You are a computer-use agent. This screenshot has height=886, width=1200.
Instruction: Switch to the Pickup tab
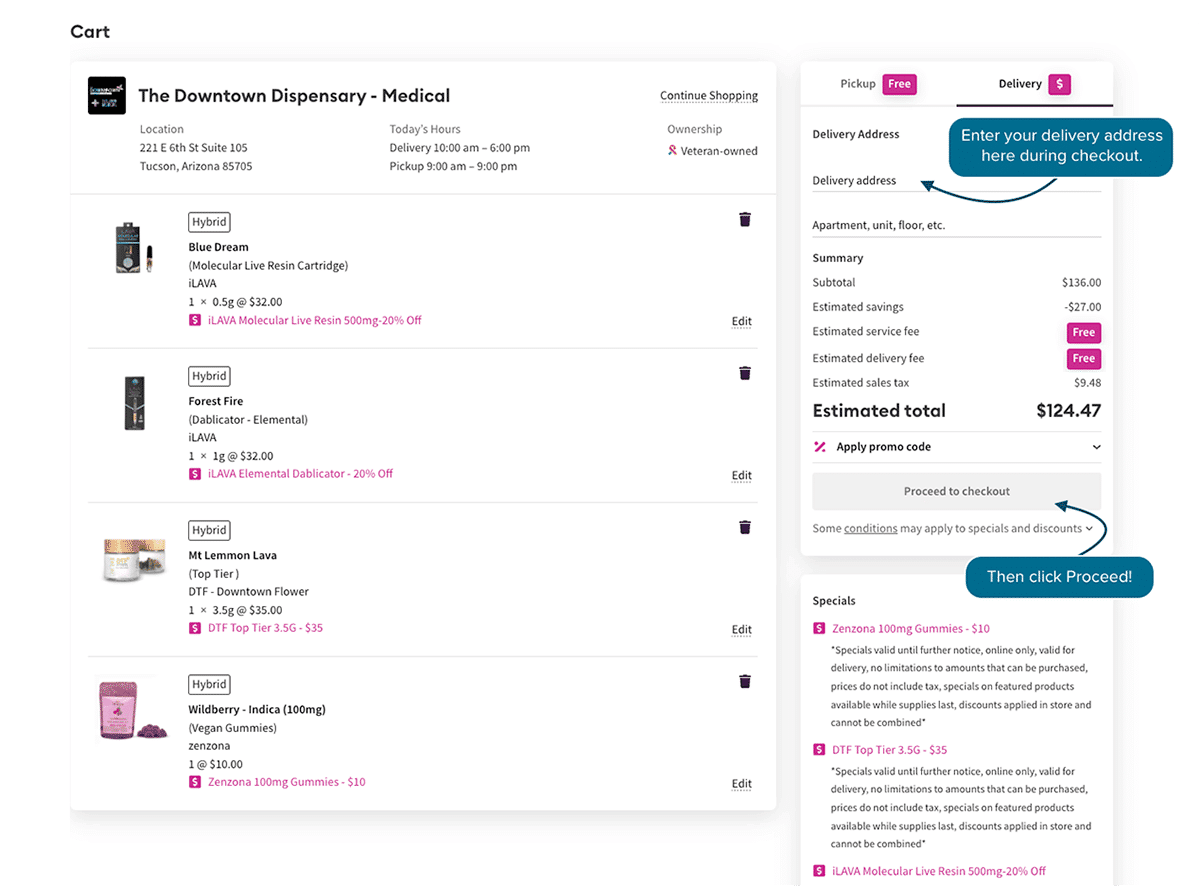(x=878, y=84)
